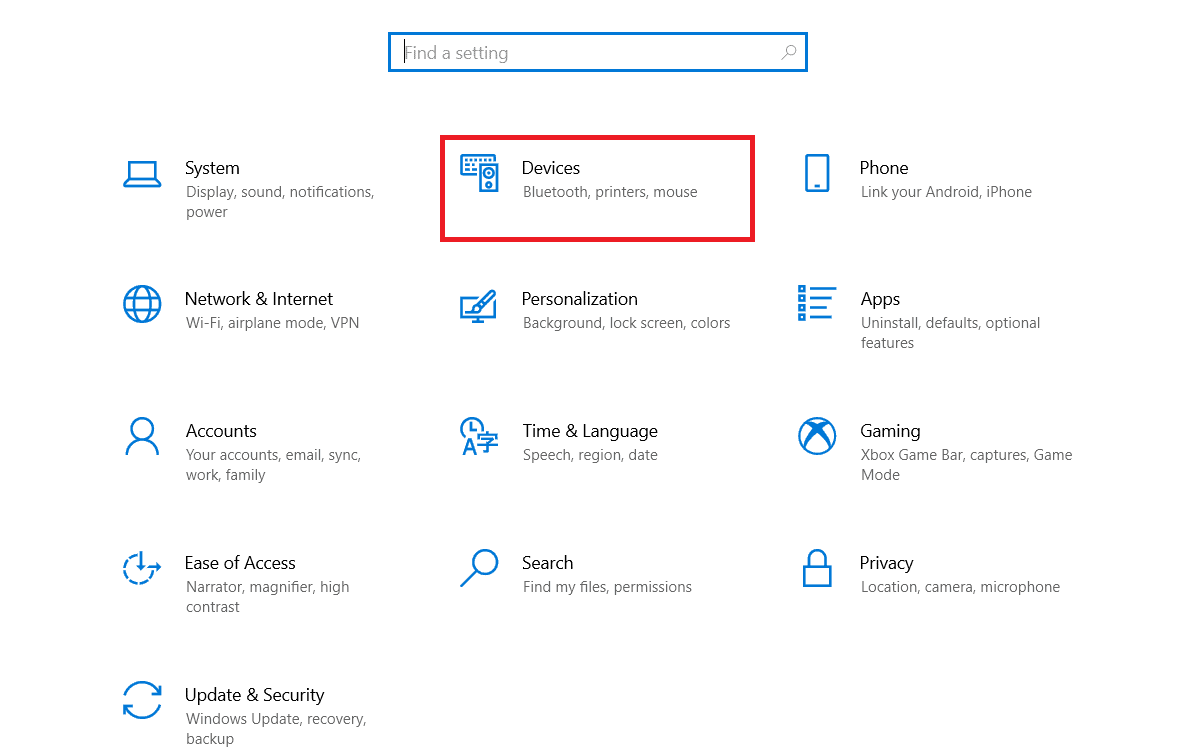Image resolution: width=1192 pixels, height=750 pixels.
Task: Open the Apps settings icon
Action: [x=817, y=304]
